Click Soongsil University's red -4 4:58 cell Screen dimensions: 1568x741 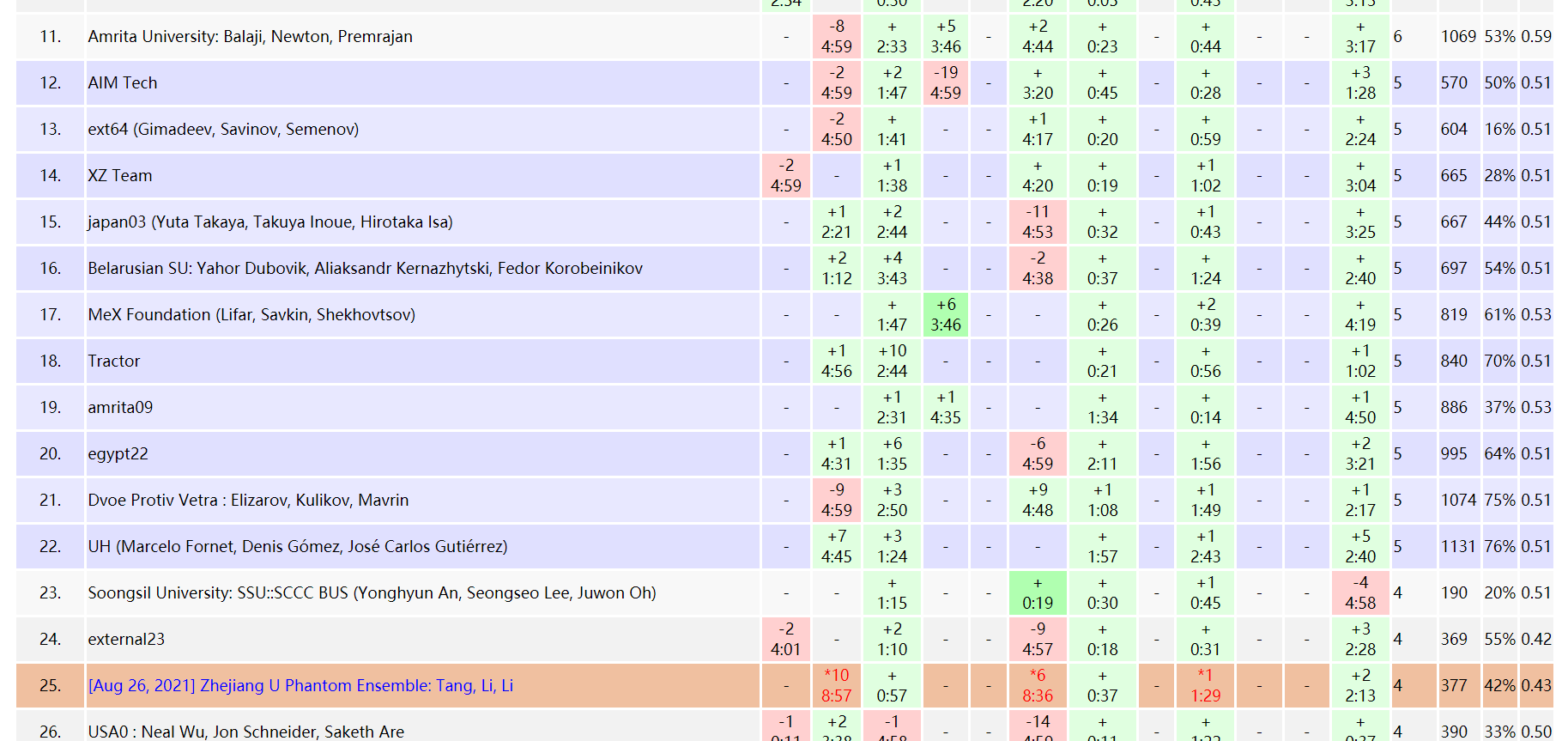tap(1359, 593)
